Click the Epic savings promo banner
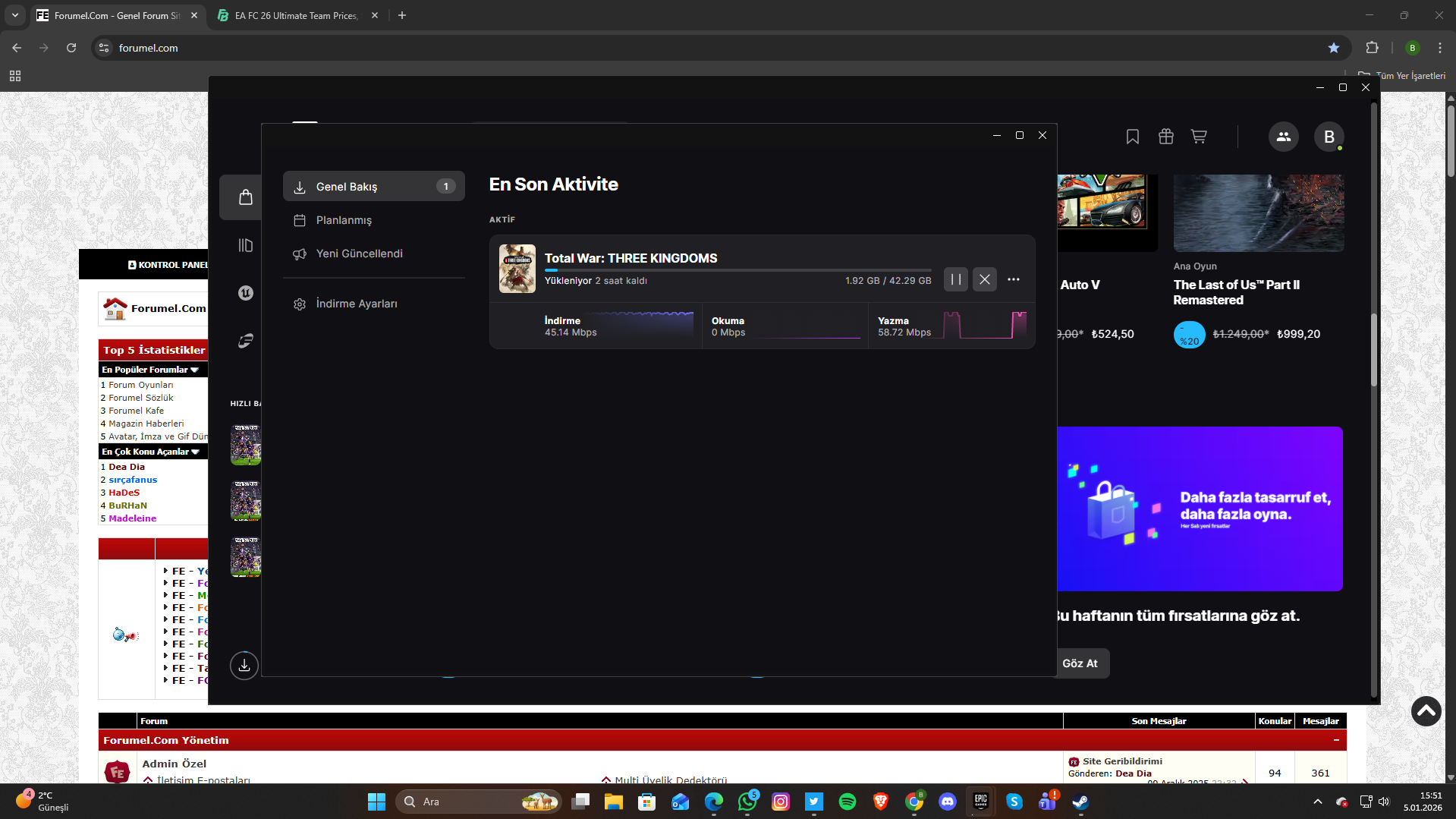This screenshot has height=819, width=1456. tap(1200, 509)
